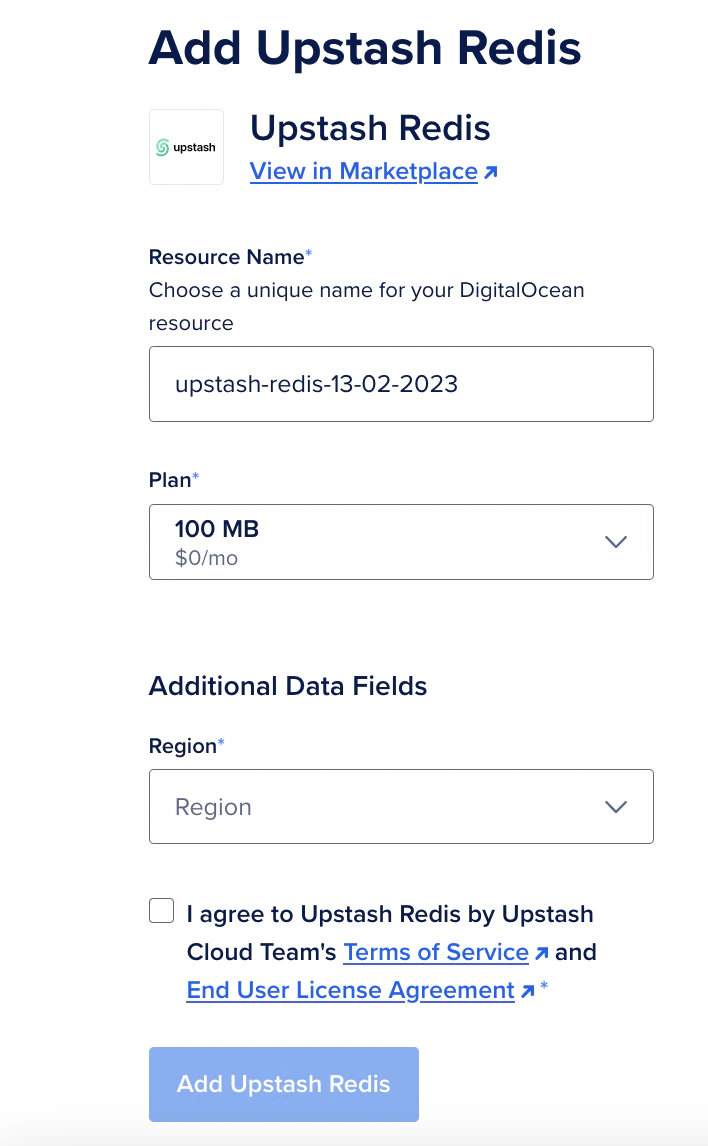Screen dimensions: 708x1146
Task: Click the external arrow icon beside View in Marketplace
Action: (x=491, y=172)
